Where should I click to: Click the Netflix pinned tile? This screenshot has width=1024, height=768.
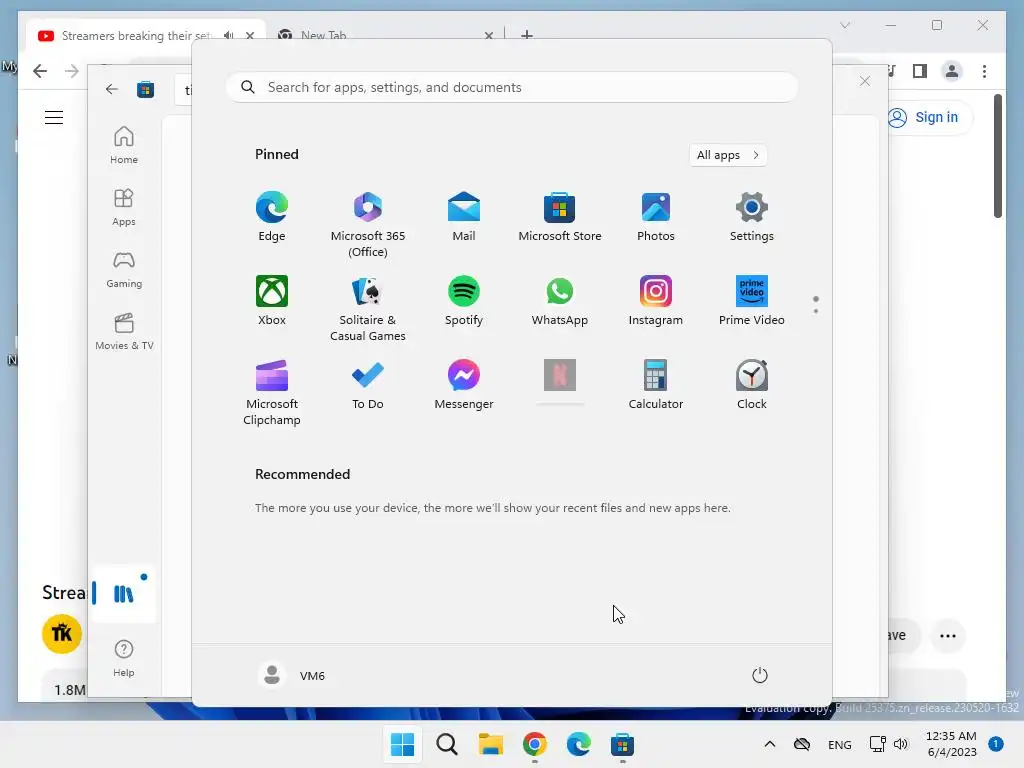tap(560, 376)
